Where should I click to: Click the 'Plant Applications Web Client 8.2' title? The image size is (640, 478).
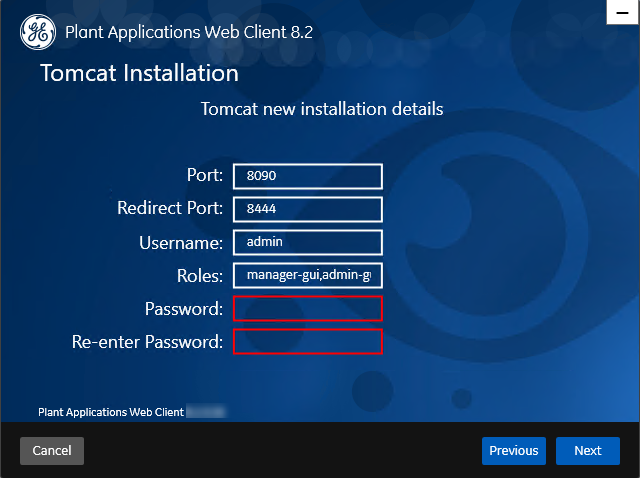[x=189, y=32]
